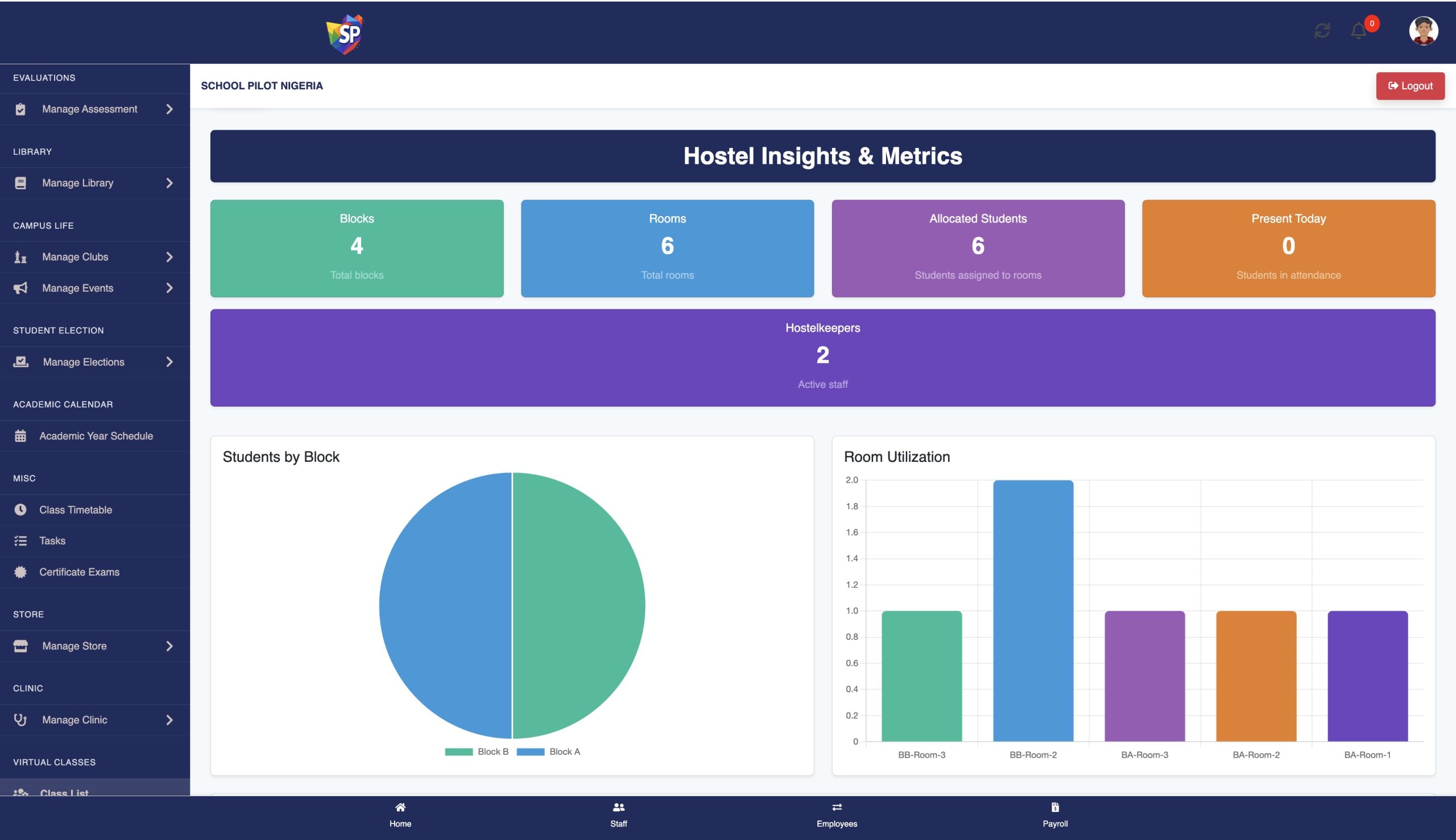Open Academic Year Schedule menu item
The image size is (1456, 840).
[96, 436]
